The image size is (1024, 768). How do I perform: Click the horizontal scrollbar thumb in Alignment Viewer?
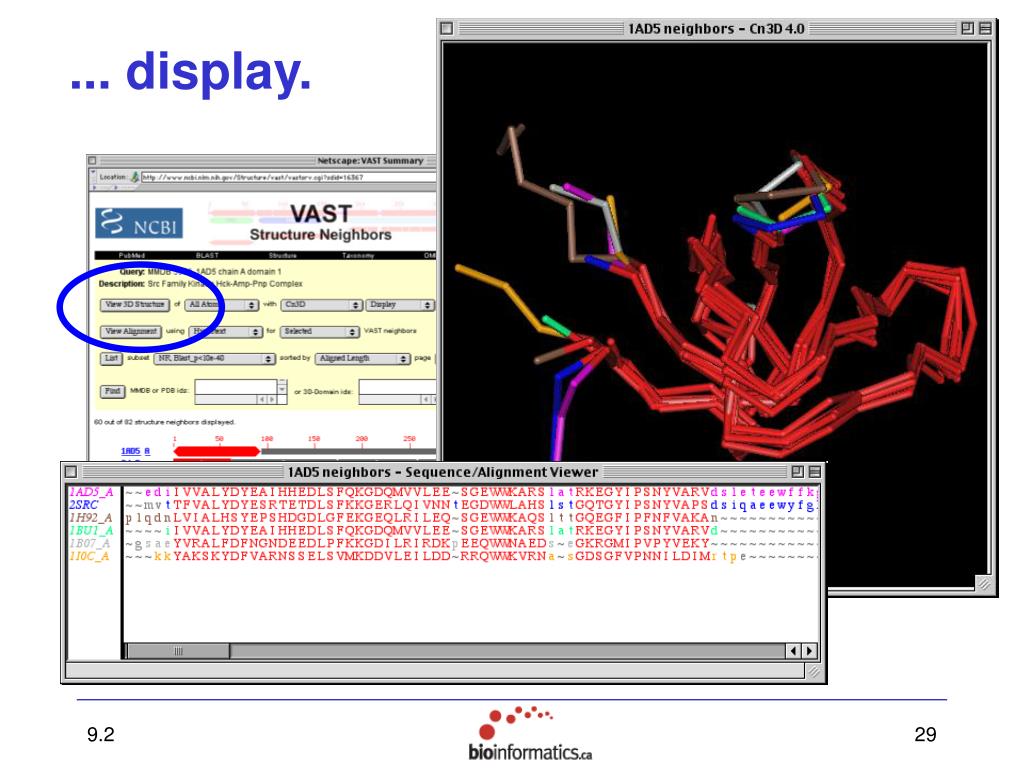pyautogui.click(x=178, y=651)
